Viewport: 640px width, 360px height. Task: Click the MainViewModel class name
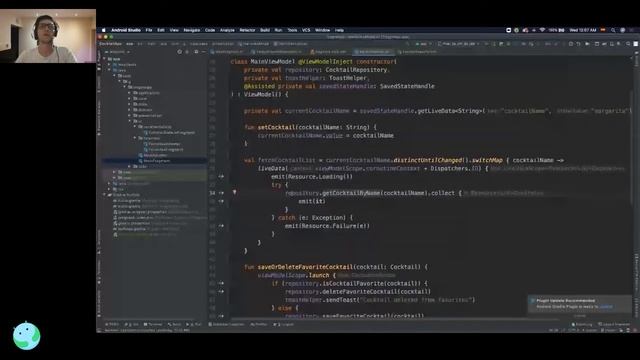272,62
